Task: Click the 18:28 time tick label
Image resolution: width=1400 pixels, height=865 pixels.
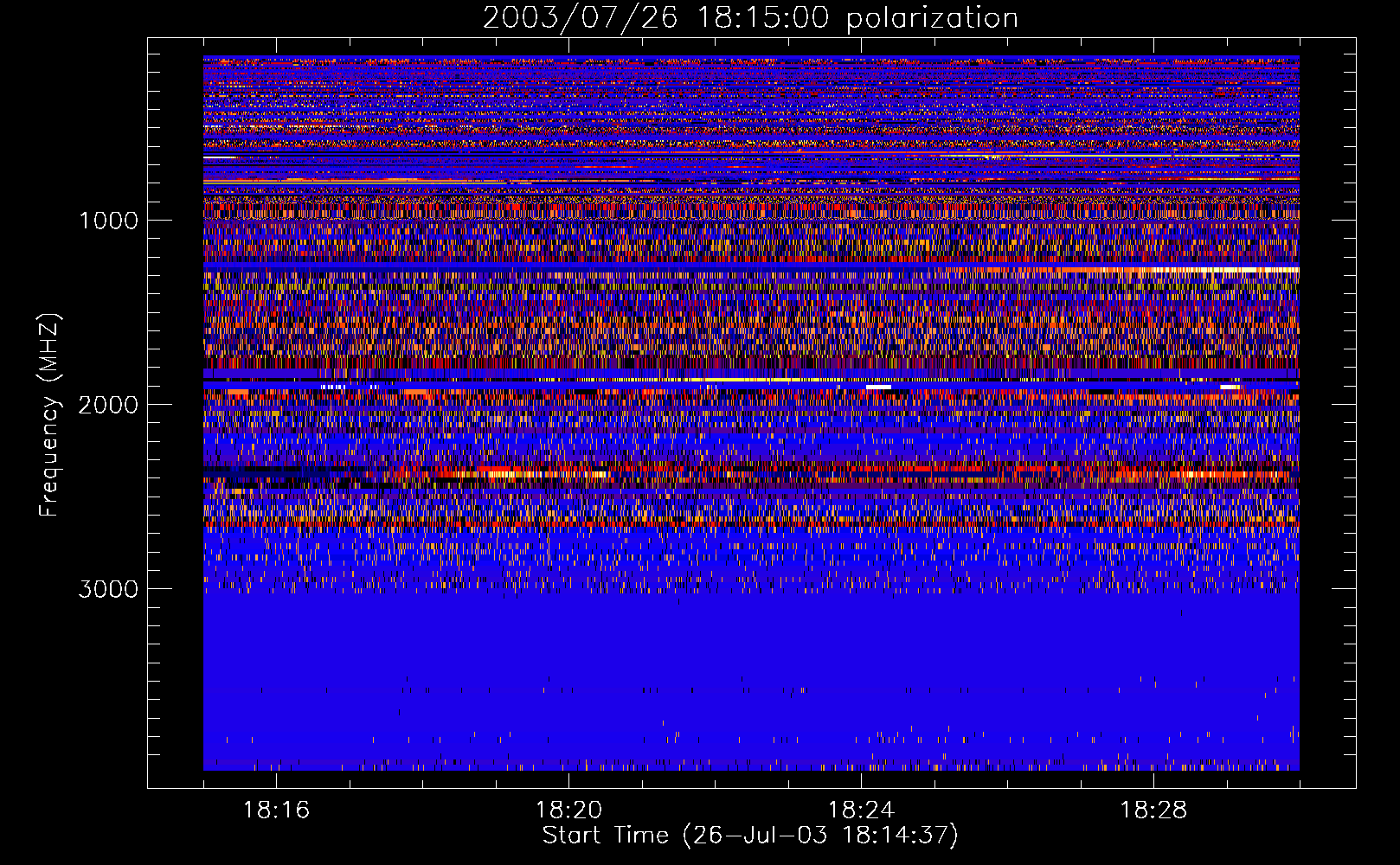Action: 1154,811
